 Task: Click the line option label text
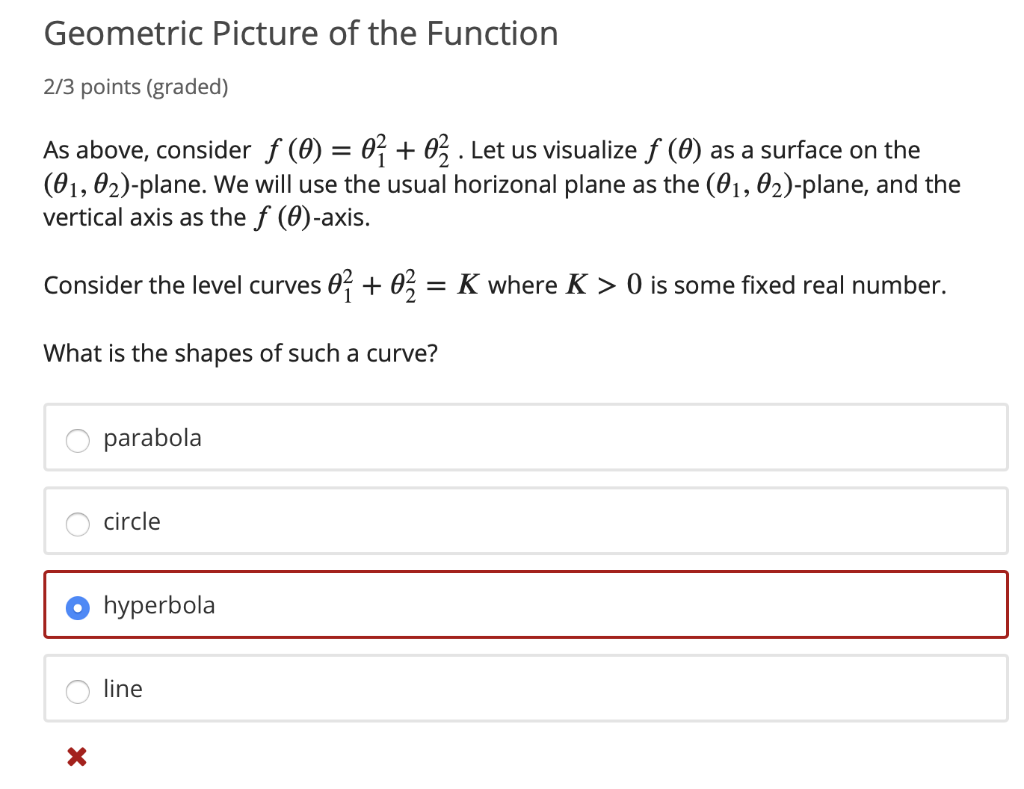(123, 689)
